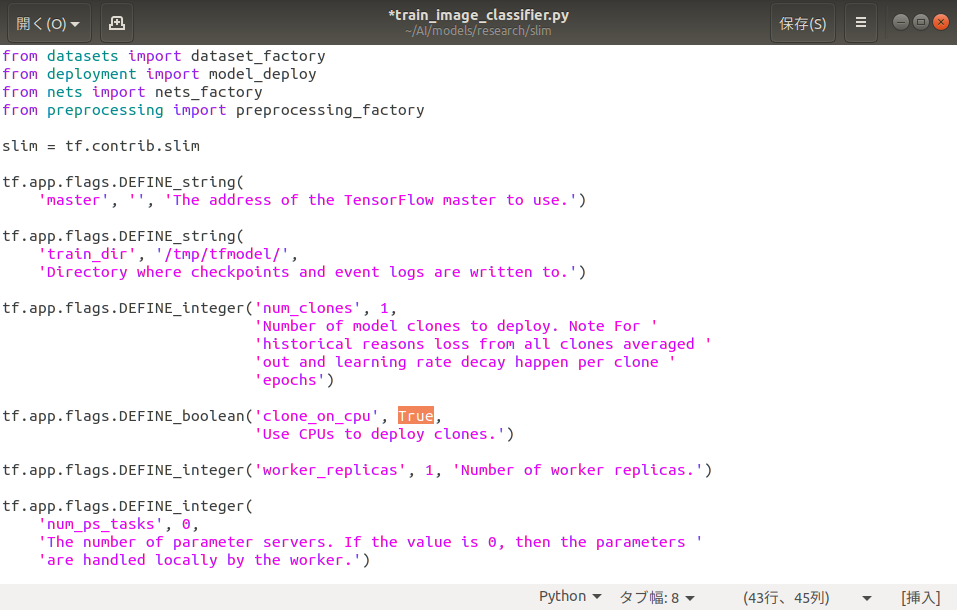Click the 'train_dir' flag name
The height and width of the screenshot is (610, 957).
pyautogui.click(x=87, y=254)
